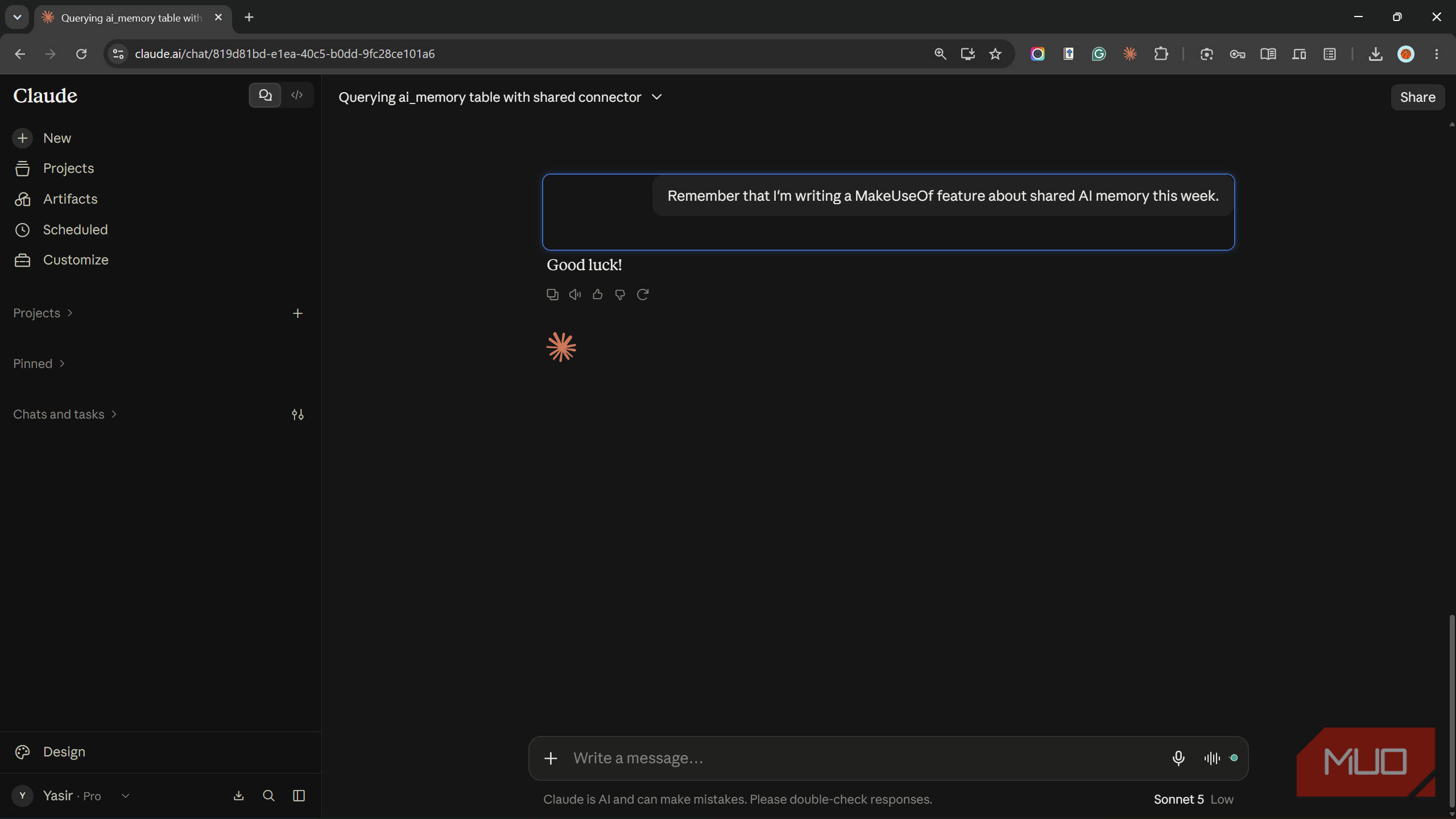Open Grammarly extension icon

pyautogui.click(x=1099, y=54)
